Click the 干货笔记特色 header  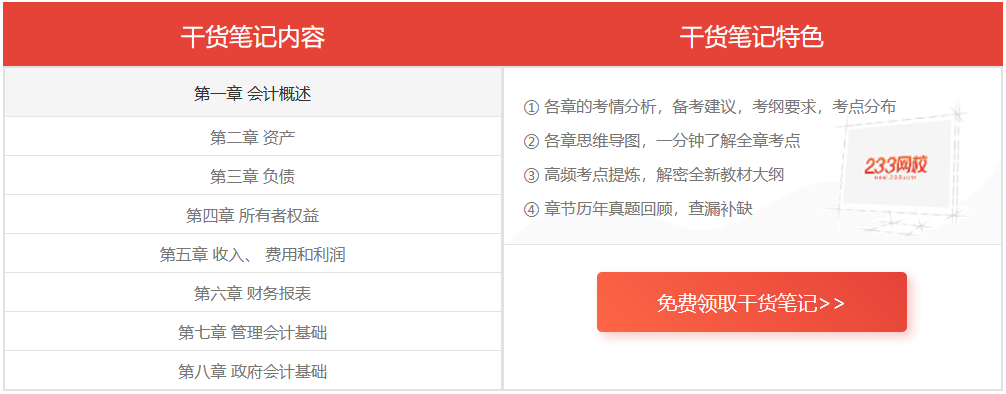[751, 37]
